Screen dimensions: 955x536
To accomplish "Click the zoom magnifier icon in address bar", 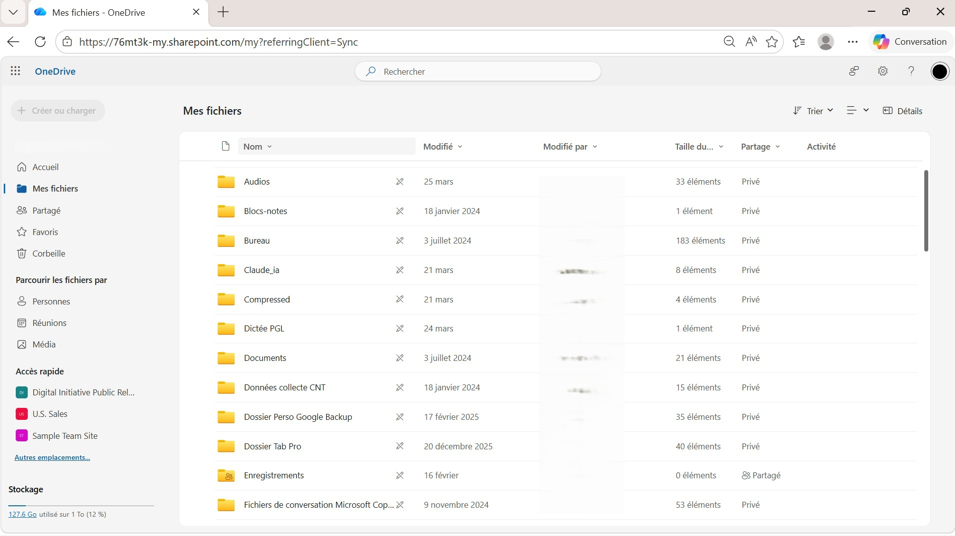I will tap(729, 41).
